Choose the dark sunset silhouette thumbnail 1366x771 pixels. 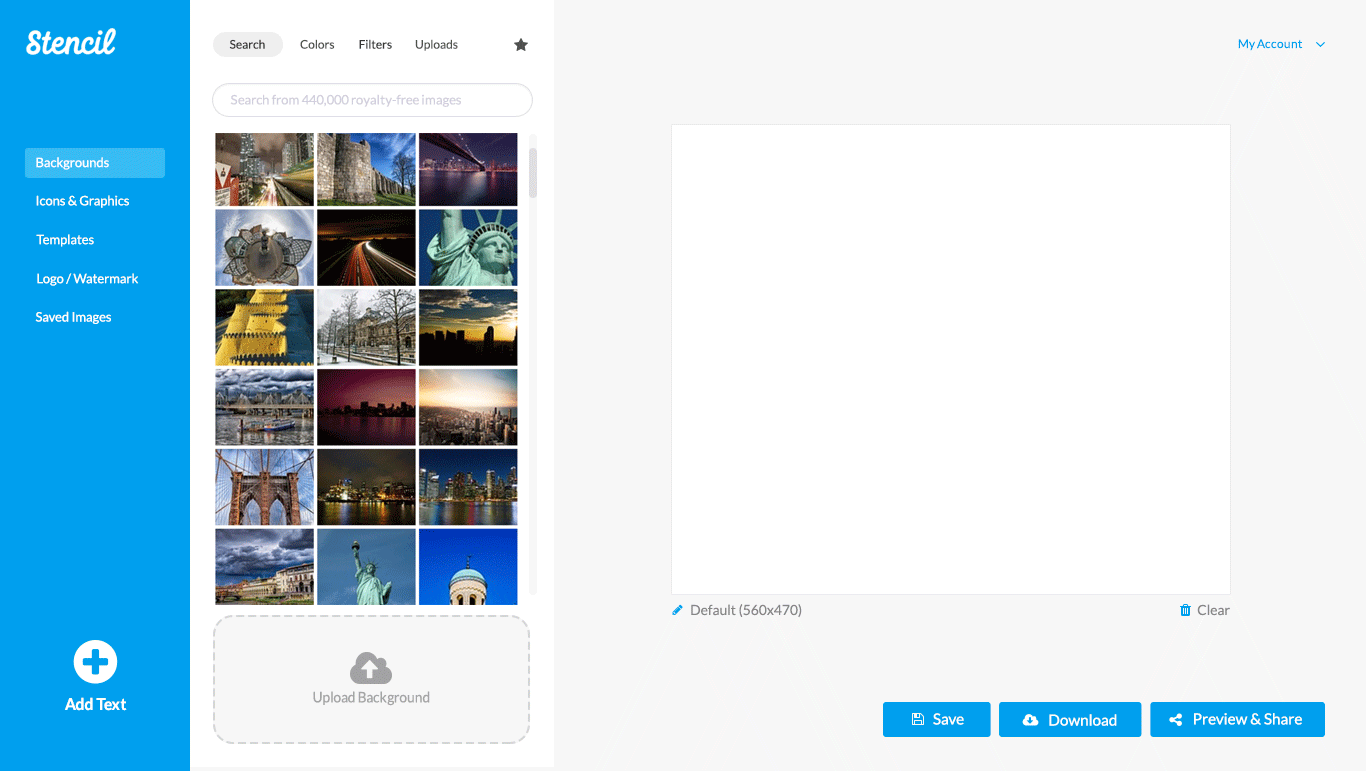click(x=468, y=327)
